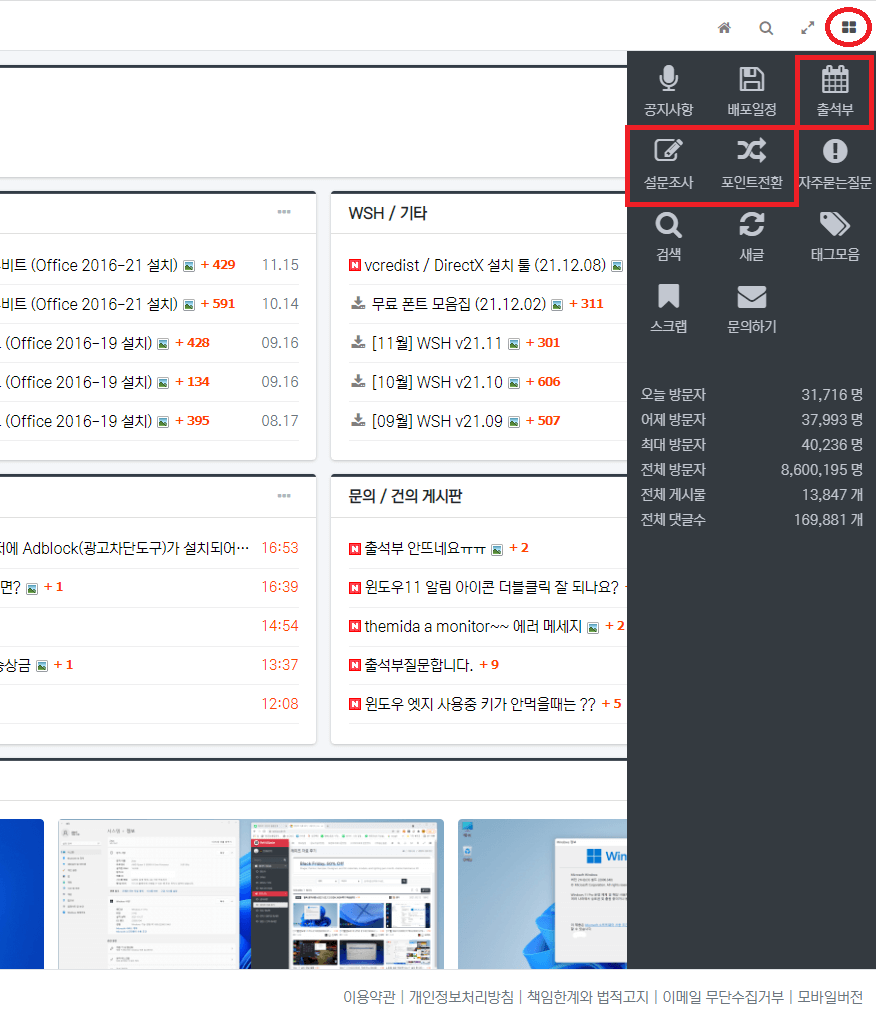Open the 문의 / 건의 게시판 heading
This screenshot has width=876, height=1024.
(405, 496)
